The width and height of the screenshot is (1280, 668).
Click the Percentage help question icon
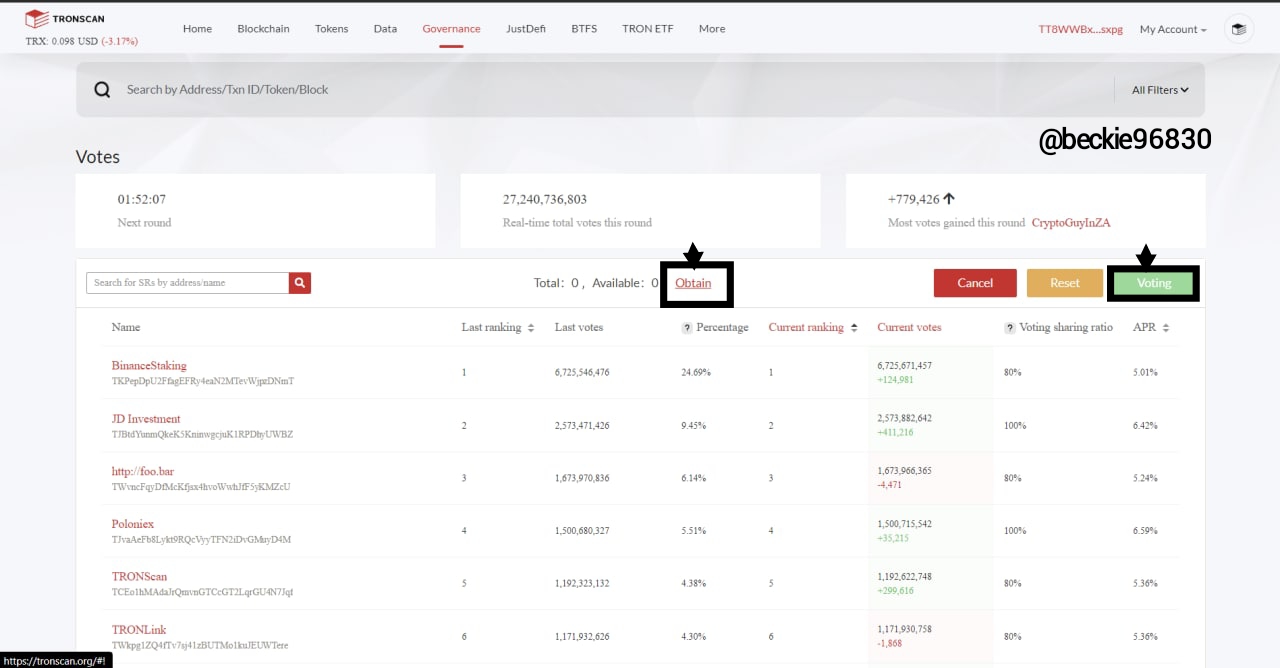[x=687, y=328]
